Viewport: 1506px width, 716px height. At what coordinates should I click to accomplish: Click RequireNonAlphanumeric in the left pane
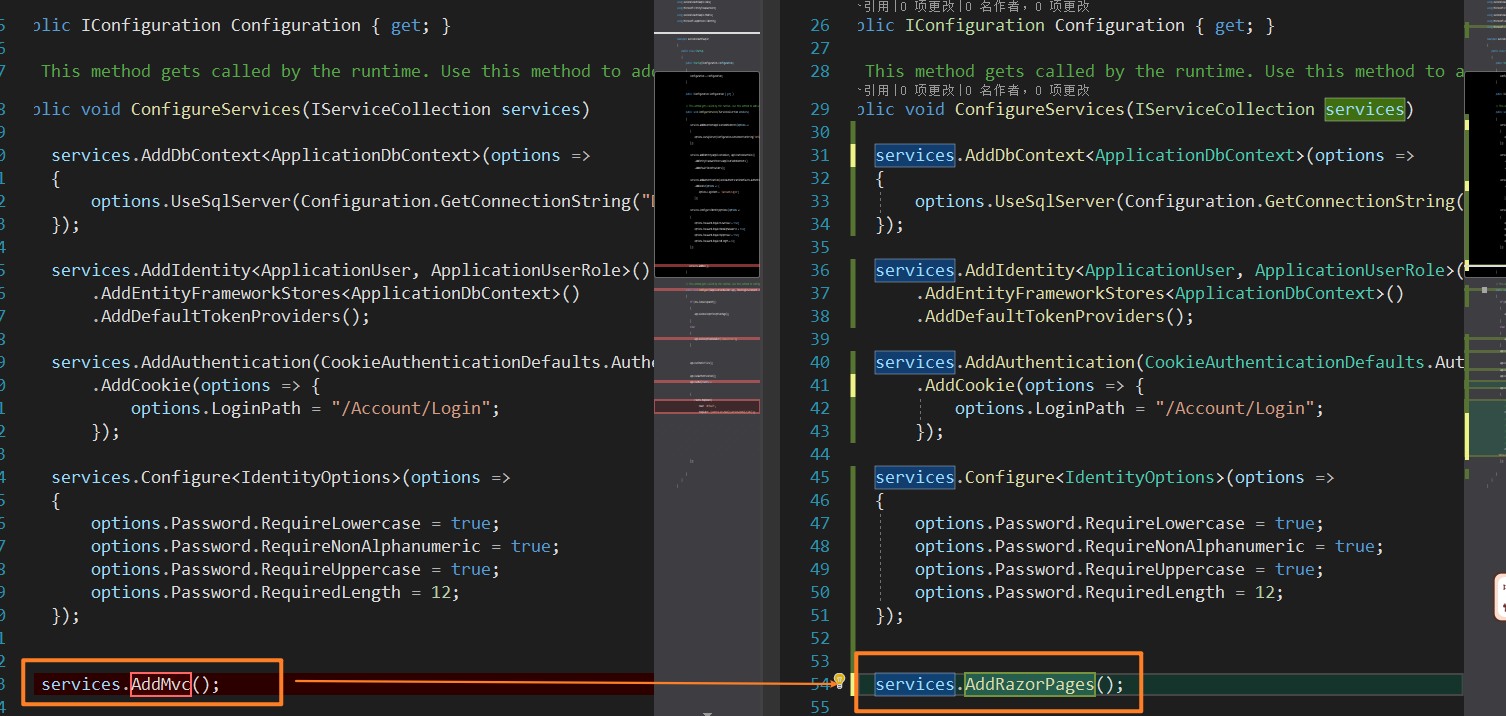tap(371, 546)
